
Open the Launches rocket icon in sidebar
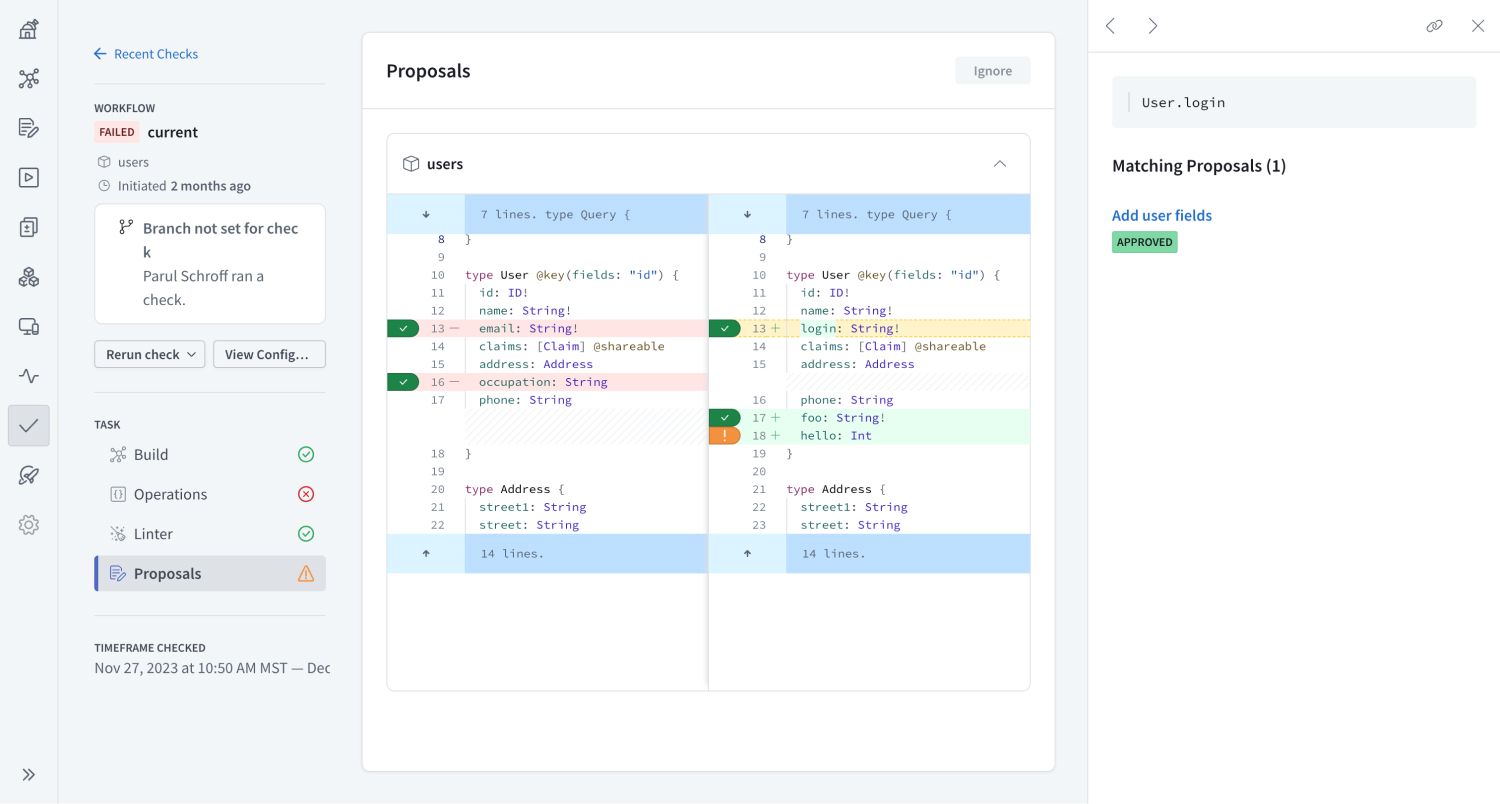(x=29, y=475)
